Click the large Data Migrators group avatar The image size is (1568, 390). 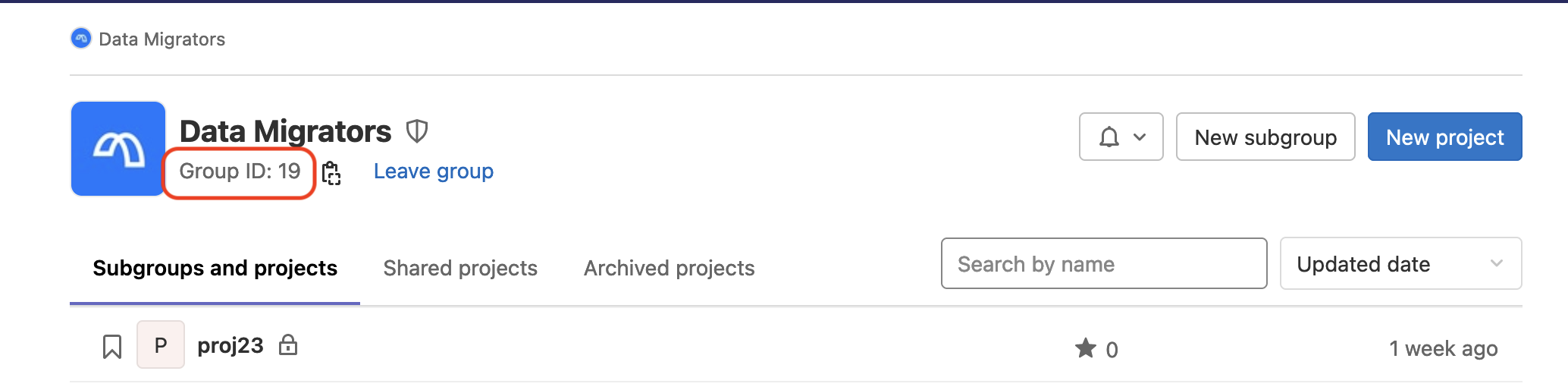pos(118,149)
